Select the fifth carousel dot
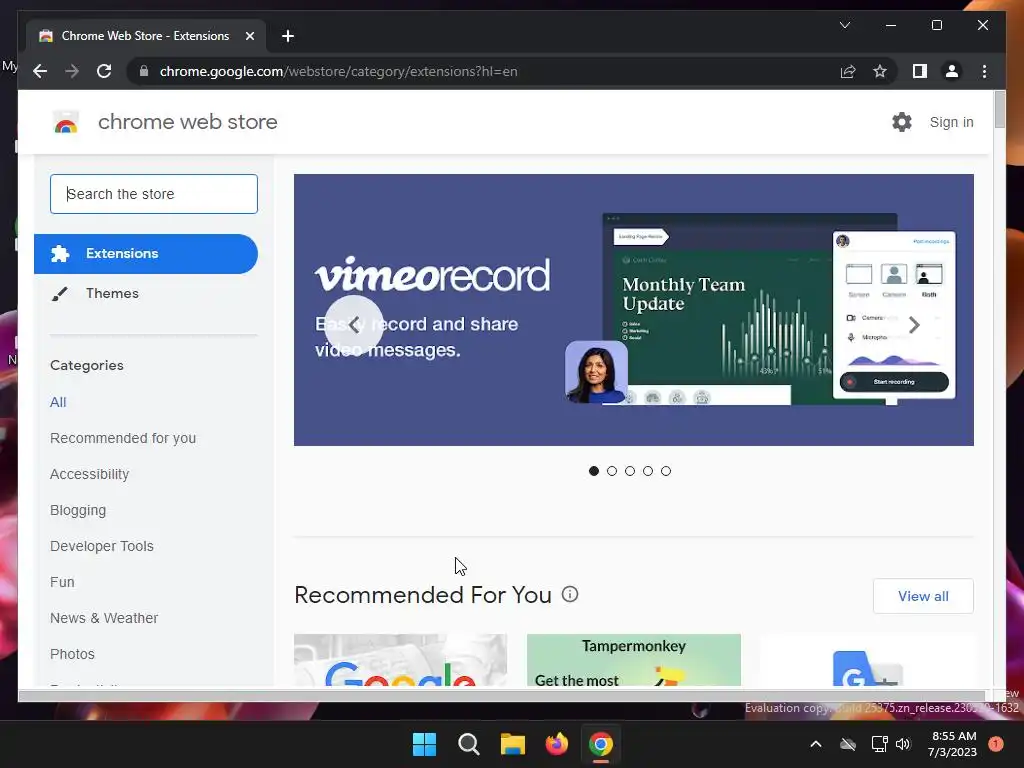This screenshot has height=768, width=1024. pyautogui.click(x=665, y=471)
